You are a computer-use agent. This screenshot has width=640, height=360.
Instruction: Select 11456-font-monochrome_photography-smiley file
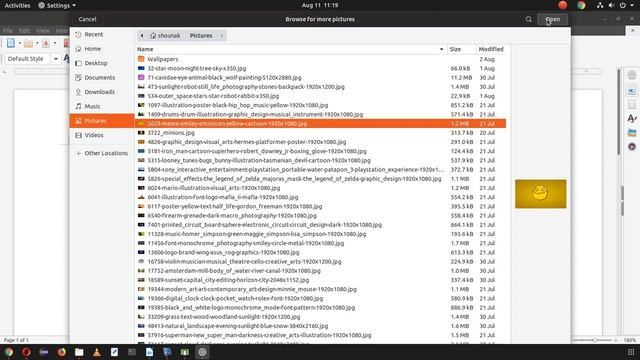[x=320, y=243]
